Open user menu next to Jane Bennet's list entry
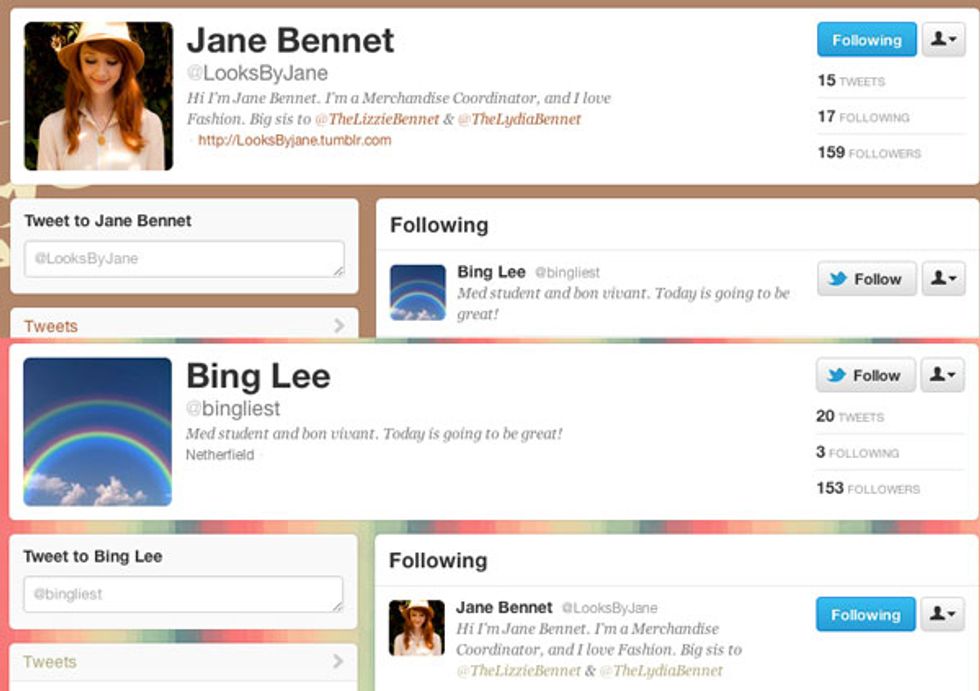Viewport: 980px width, 691px height. tap(942, 614)
